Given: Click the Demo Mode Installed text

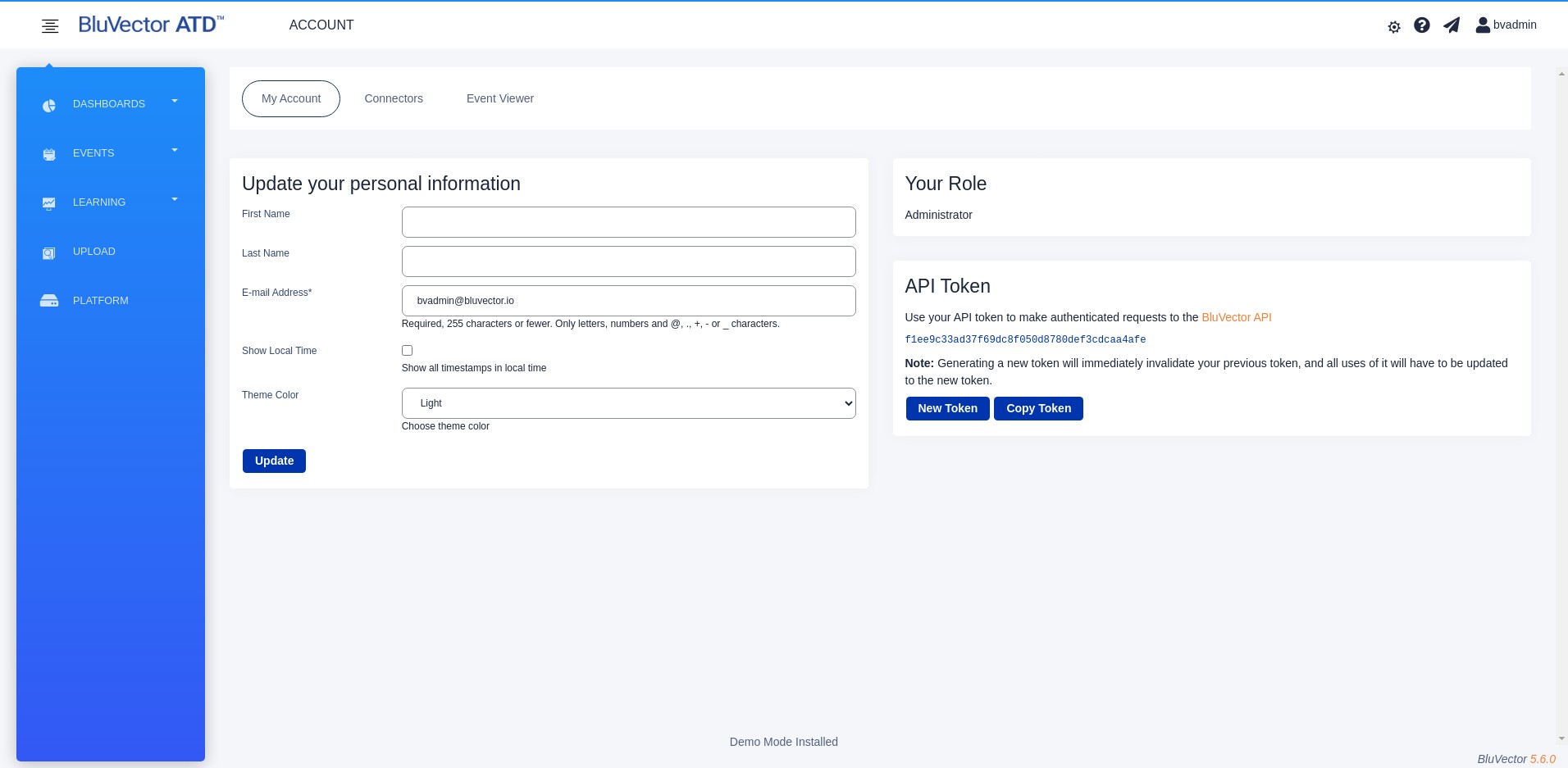Looking at the screenshot, I should [x=783, y=742].
